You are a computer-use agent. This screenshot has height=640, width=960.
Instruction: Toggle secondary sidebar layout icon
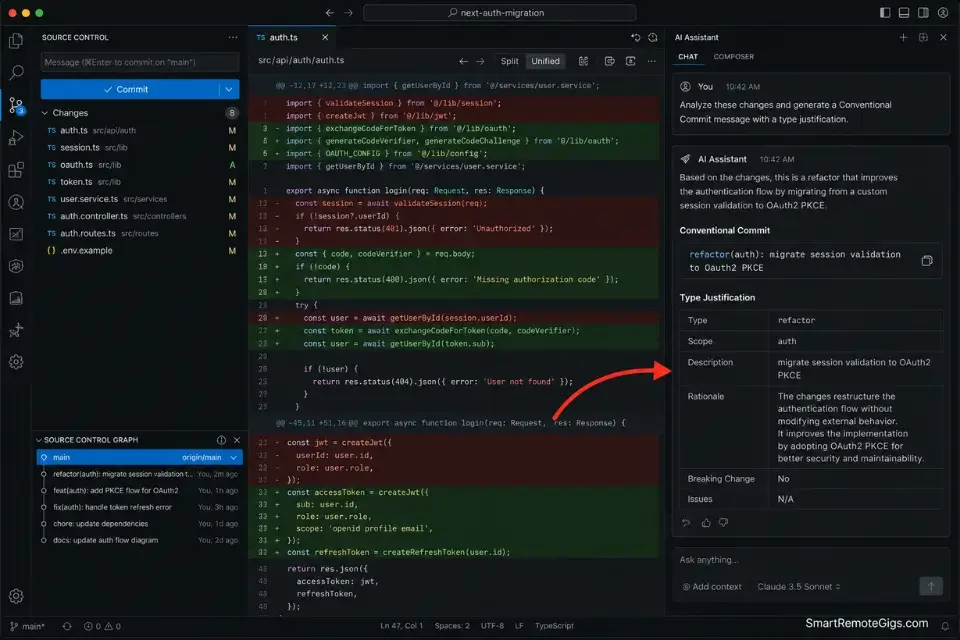click(x=923, y=13)
